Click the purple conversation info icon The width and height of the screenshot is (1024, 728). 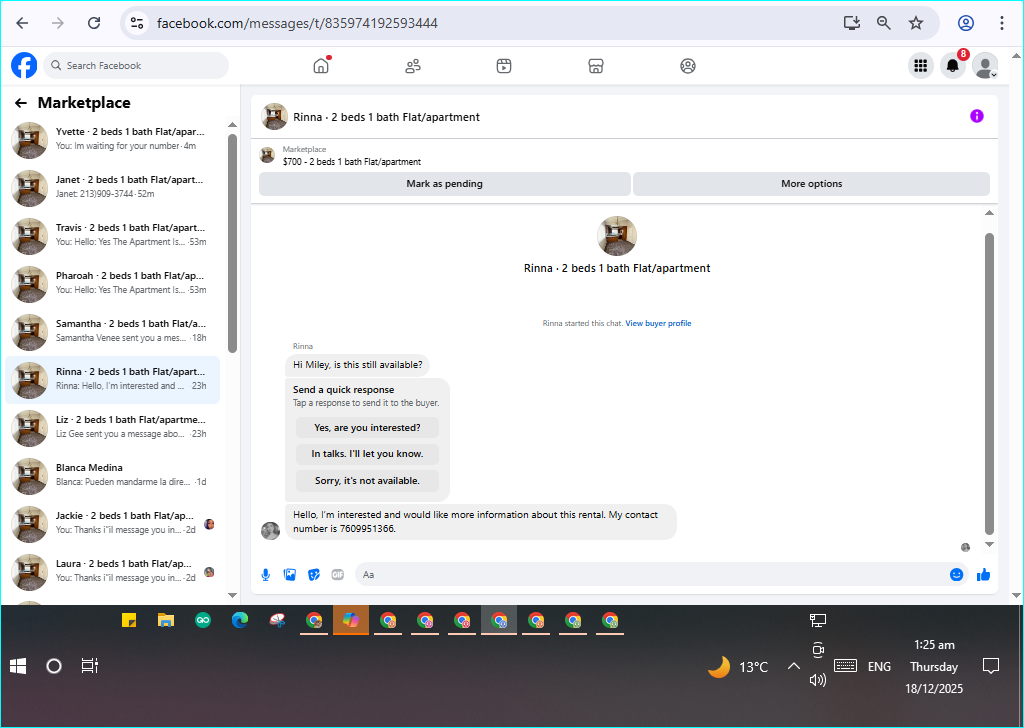tap(977, 116)
